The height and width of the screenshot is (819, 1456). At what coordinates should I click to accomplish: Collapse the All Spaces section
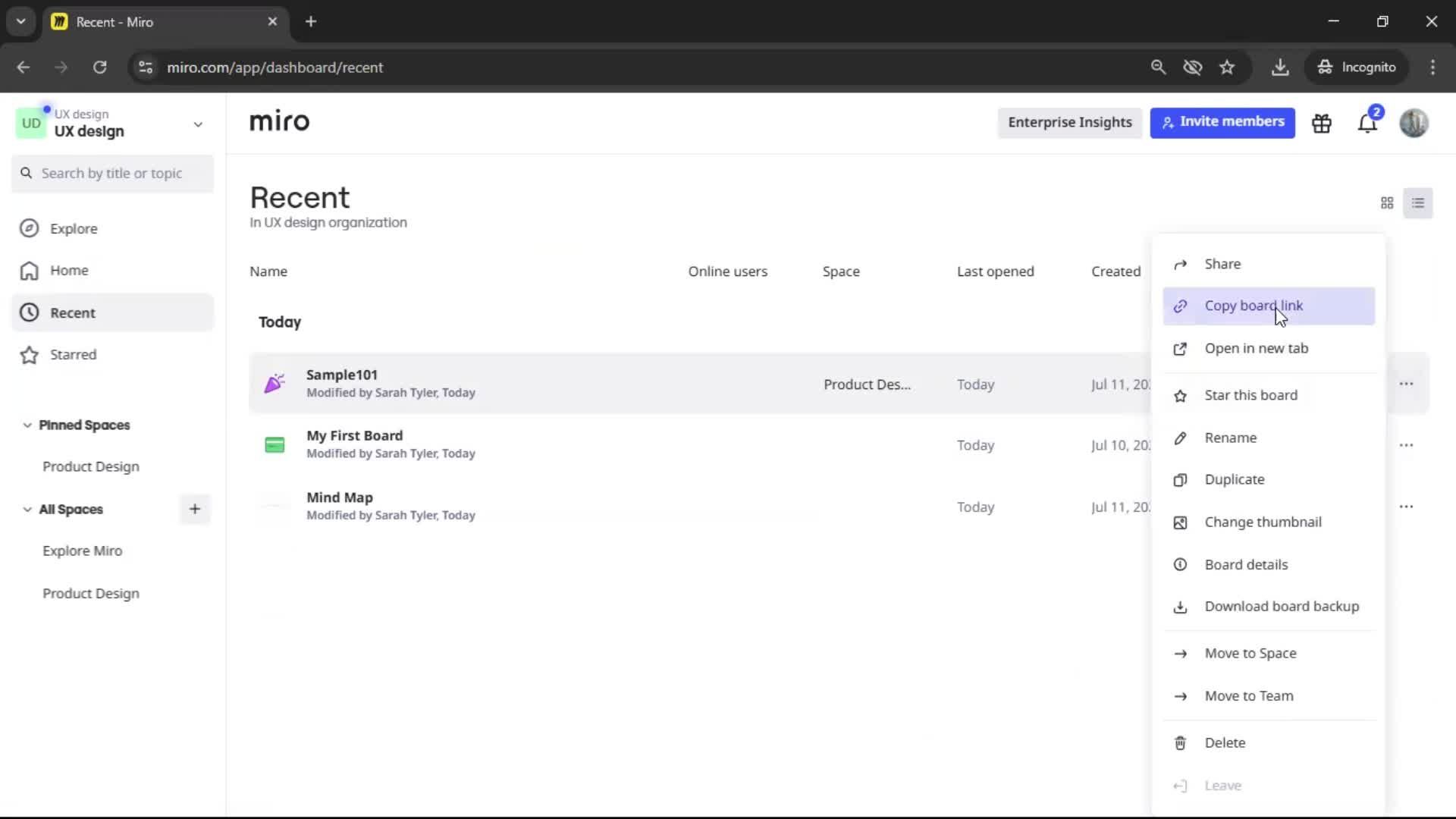pyautogui.click(x=27, y=510)
